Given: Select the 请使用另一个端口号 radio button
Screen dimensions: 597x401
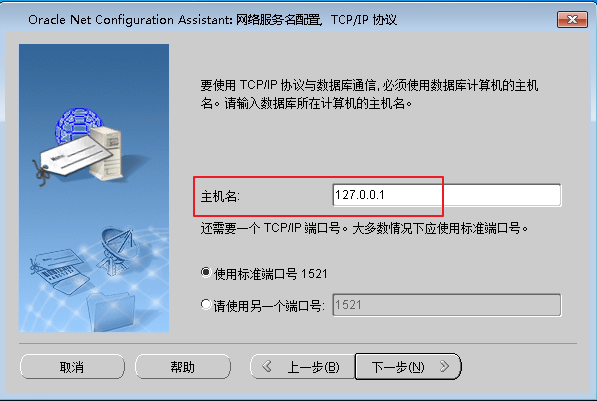Looking at the screenshot, I should click(206, 304).
